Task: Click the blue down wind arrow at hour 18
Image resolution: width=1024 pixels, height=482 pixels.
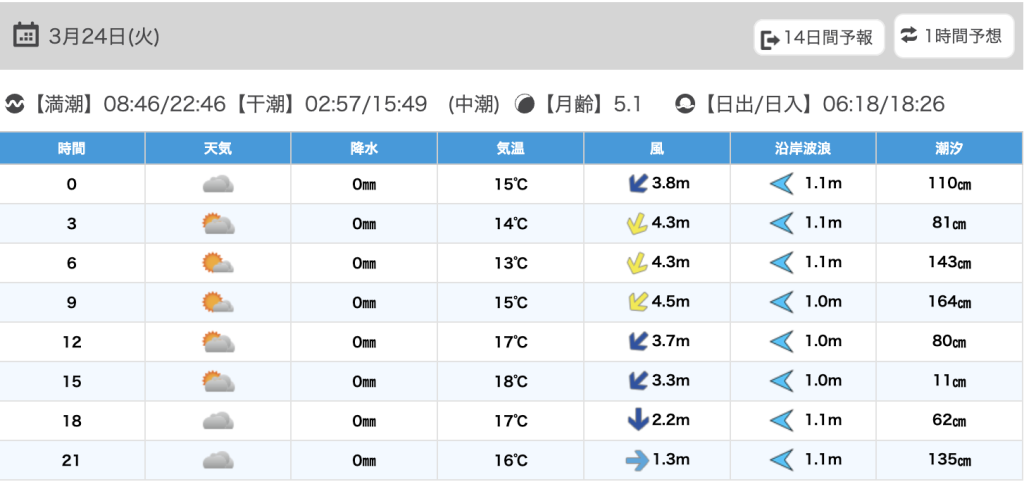Action: 637,421
